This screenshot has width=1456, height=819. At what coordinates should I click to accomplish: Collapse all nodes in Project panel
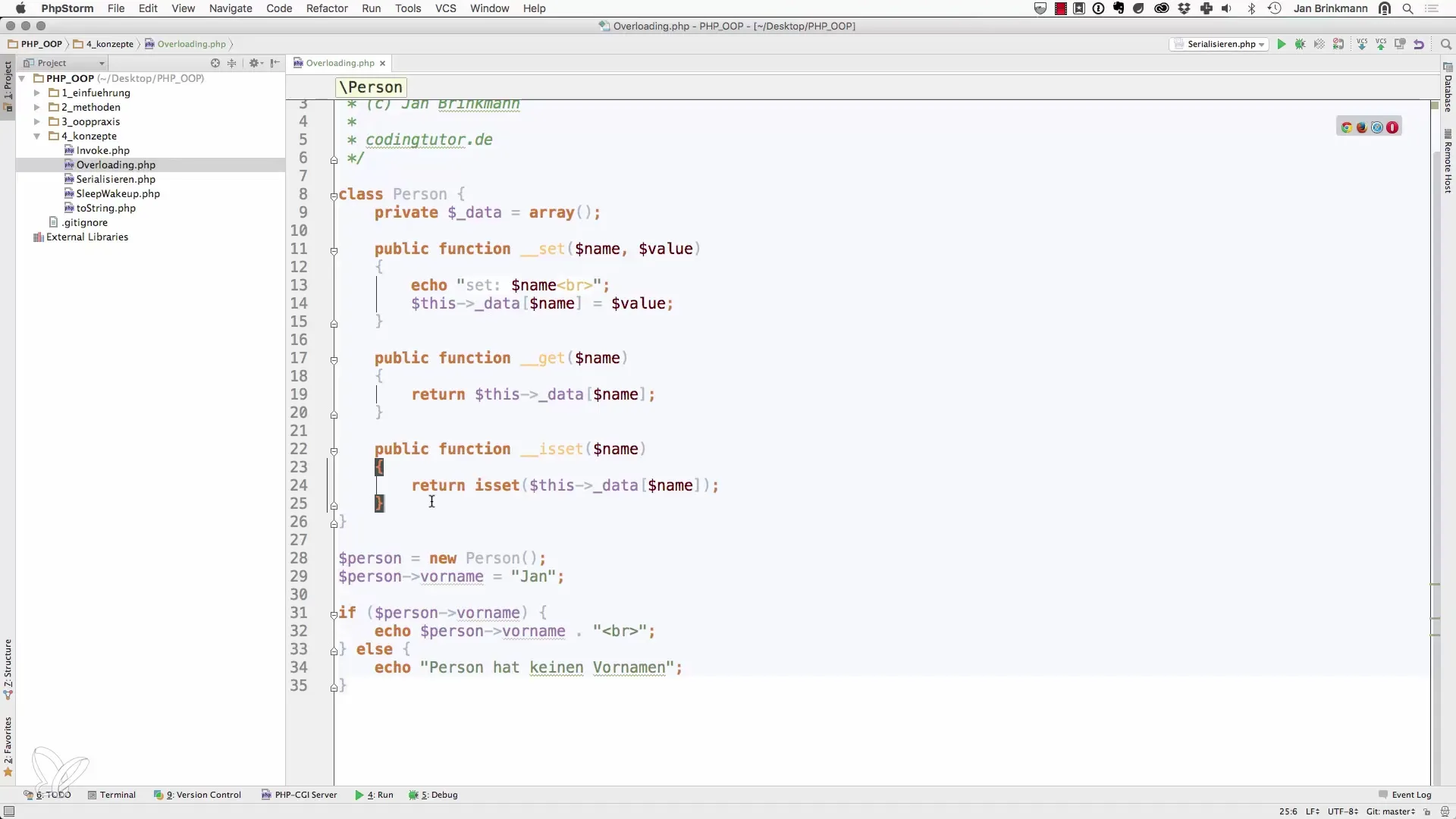click(232, 63)
